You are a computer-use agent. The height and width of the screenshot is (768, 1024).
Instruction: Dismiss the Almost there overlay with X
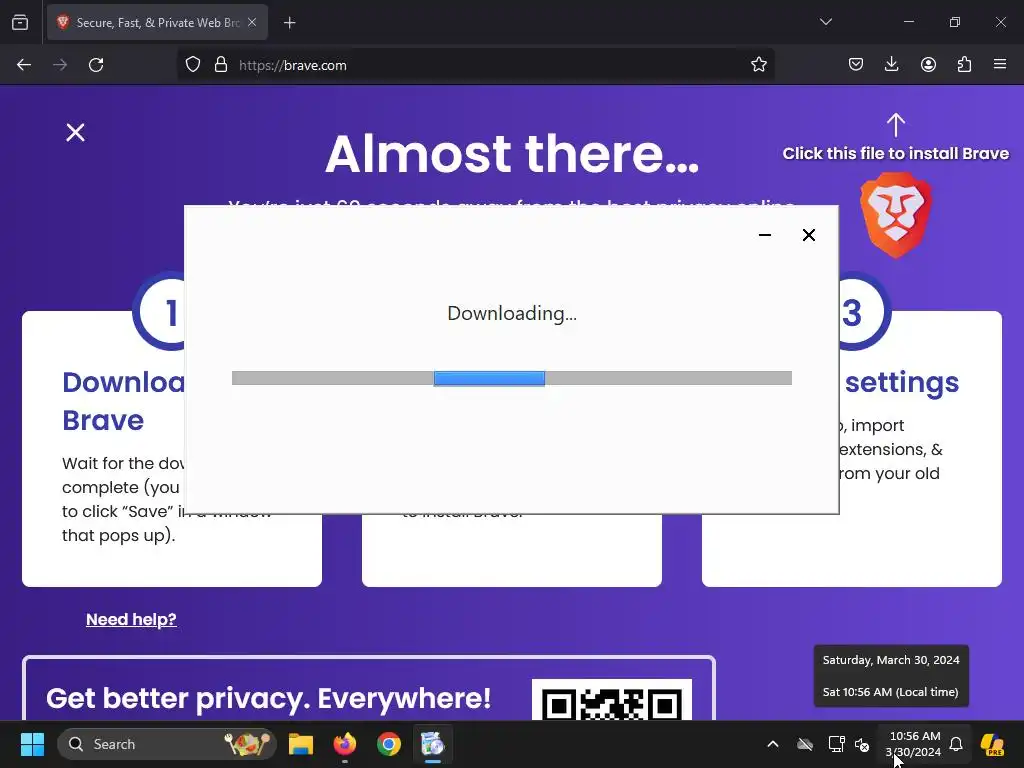pos(76,133)
